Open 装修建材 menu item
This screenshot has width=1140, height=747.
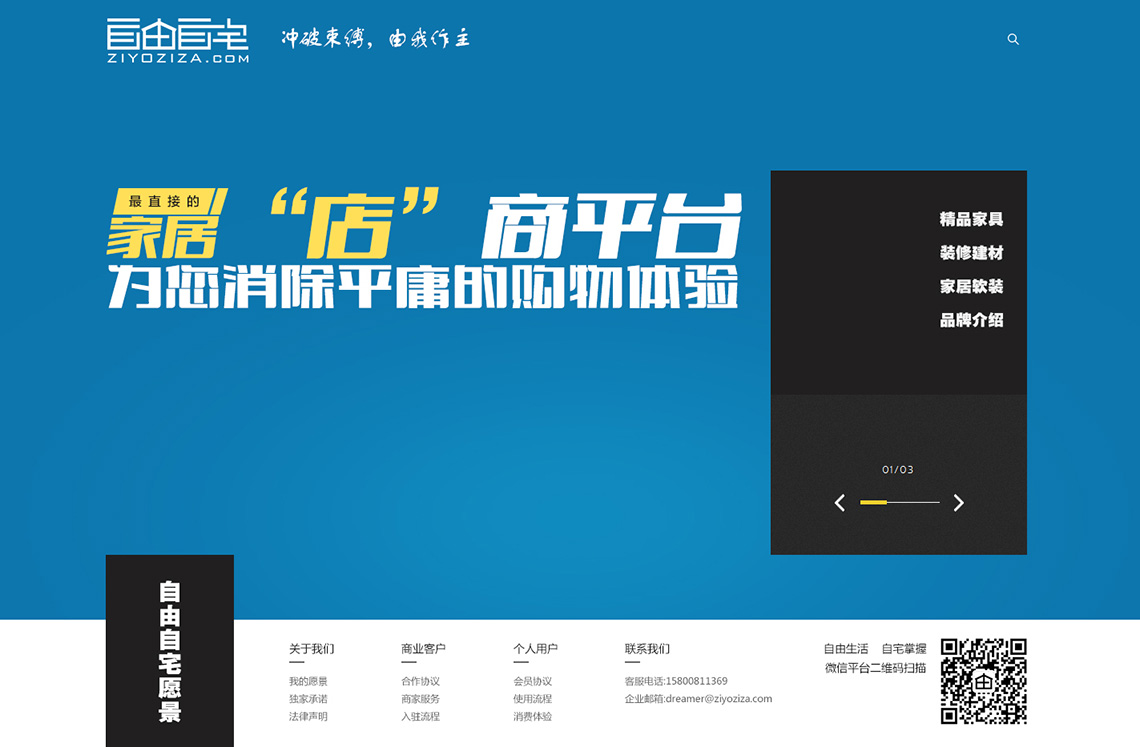pos(971,253)
